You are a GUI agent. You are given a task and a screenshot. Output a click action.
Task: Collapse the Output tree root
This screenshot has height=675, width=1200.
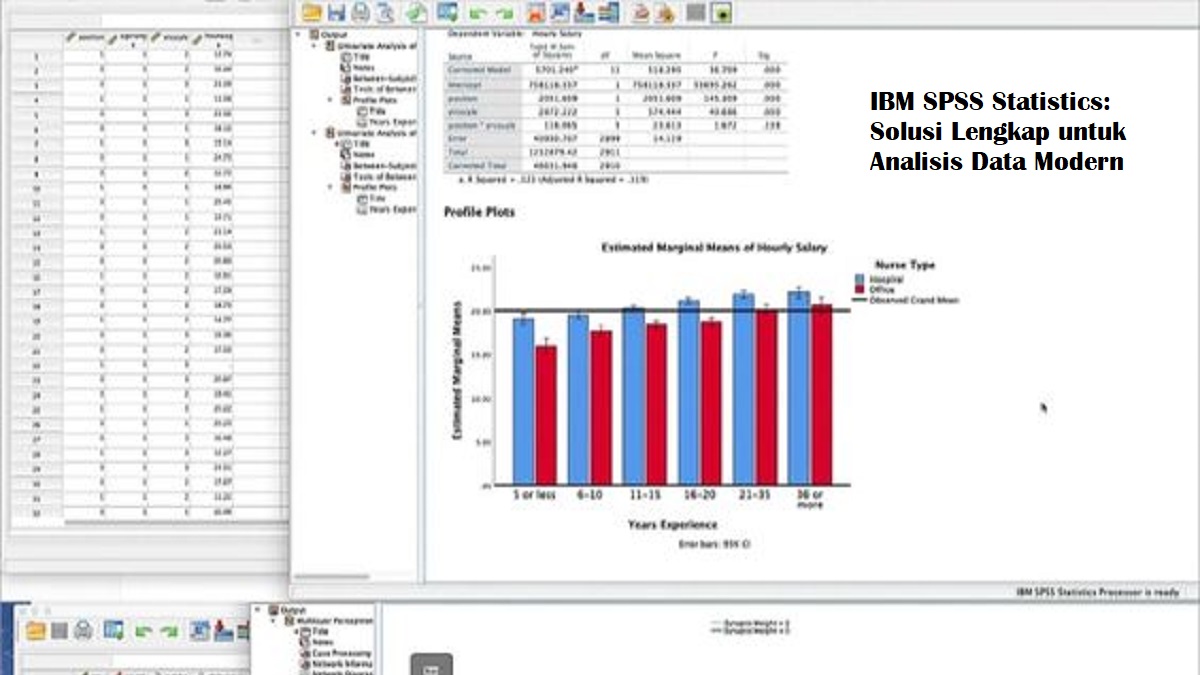[x=297, y=34]
